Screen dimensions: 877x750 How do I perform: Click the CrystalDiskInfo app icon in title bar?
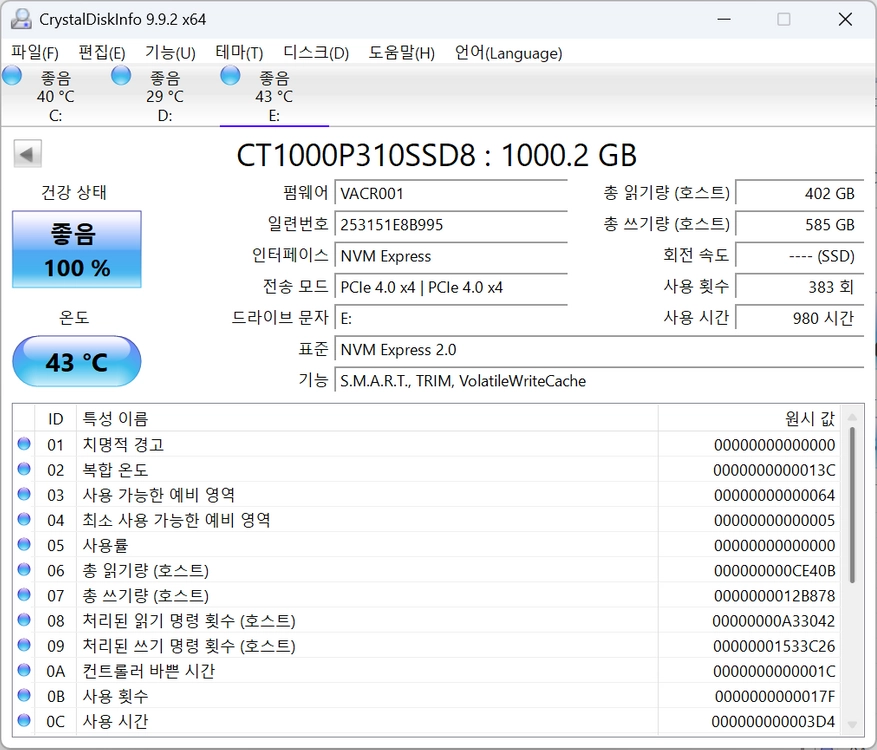[21, 19]
